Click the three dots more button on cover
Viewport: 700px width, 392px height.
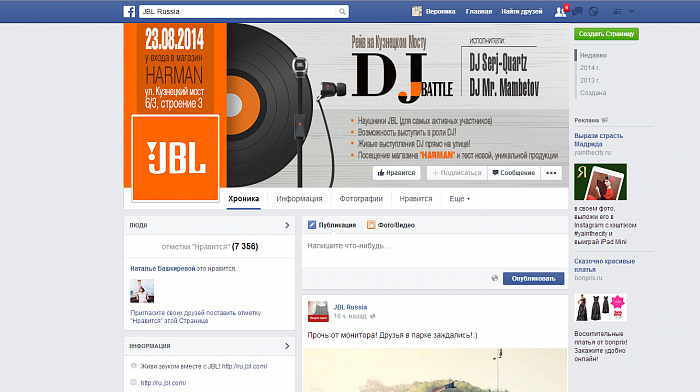[551, 173]
